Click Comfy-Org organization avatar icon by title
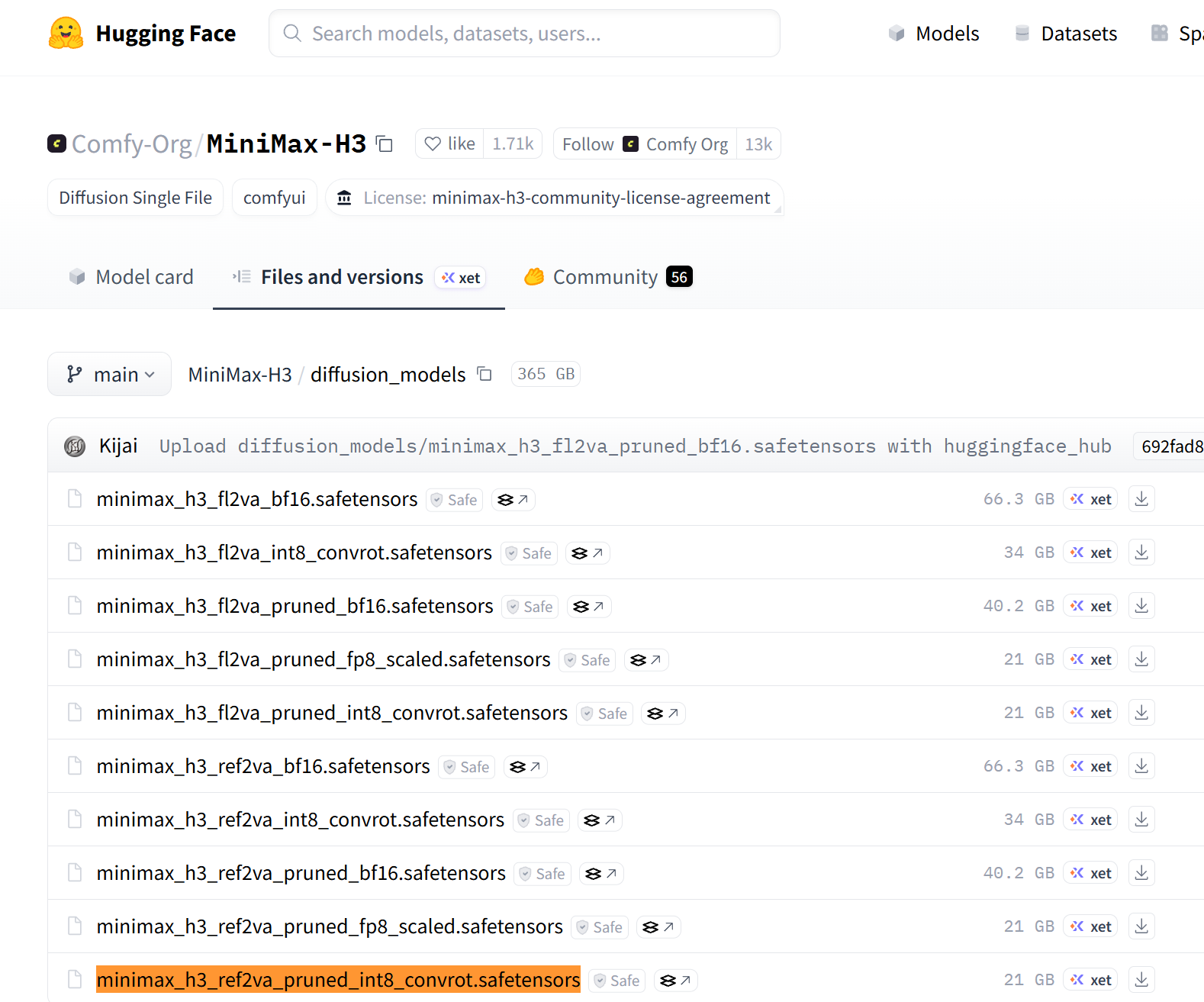The image size is (1204, 1002). pos(57,143)
